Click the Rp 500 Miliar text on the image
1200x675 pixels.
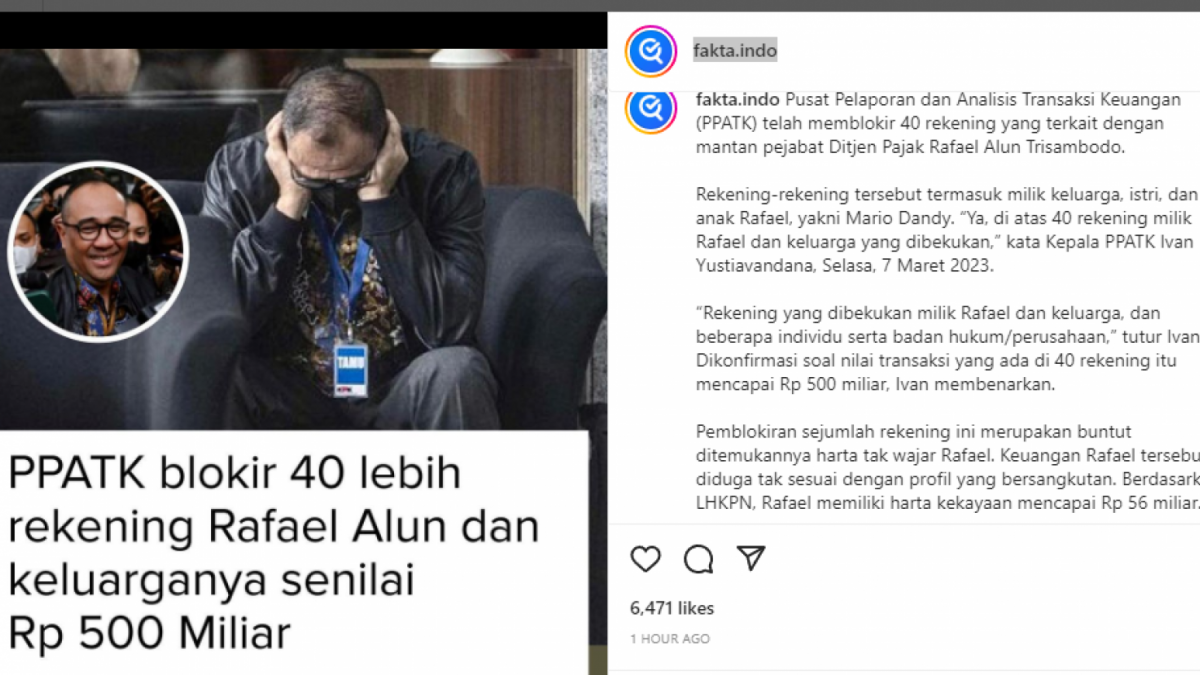[149, 633]
